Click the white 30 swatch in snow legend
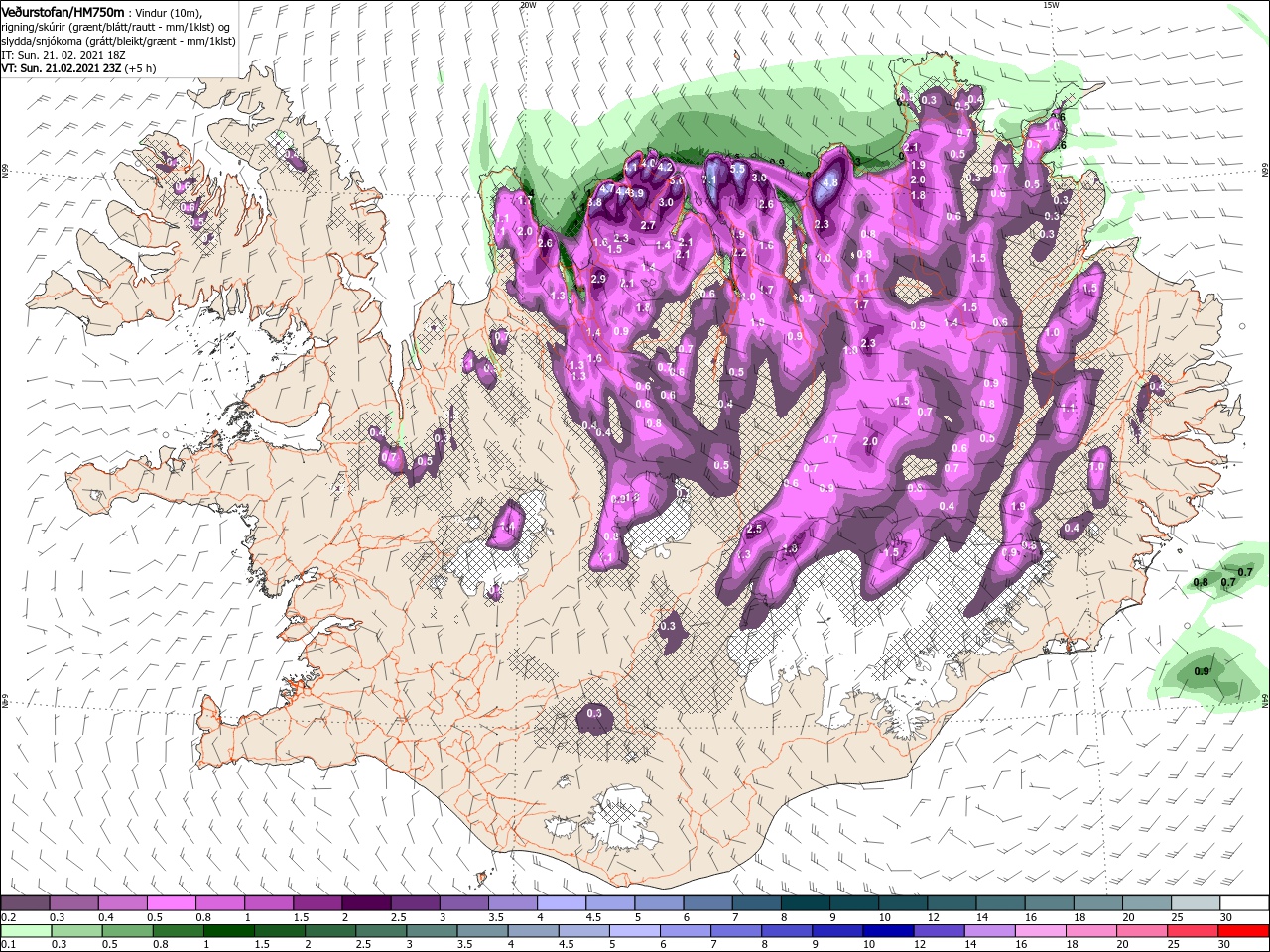Viewport: 1270px width, 952px height. click(x=1243, y=902)
